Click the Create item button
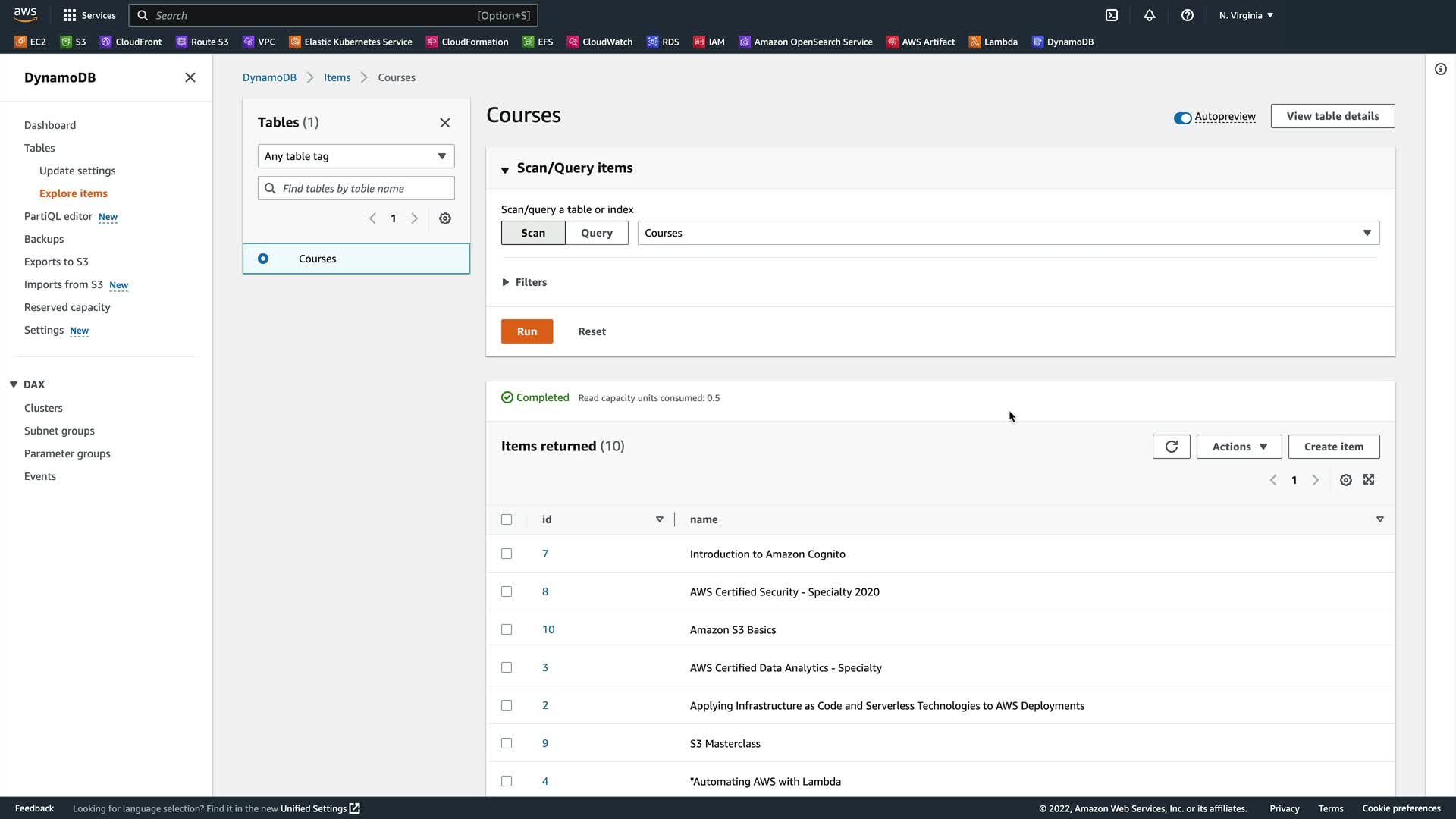Screen dimensions: 1456x819 pyautogui.click(x=1333, y=447)
